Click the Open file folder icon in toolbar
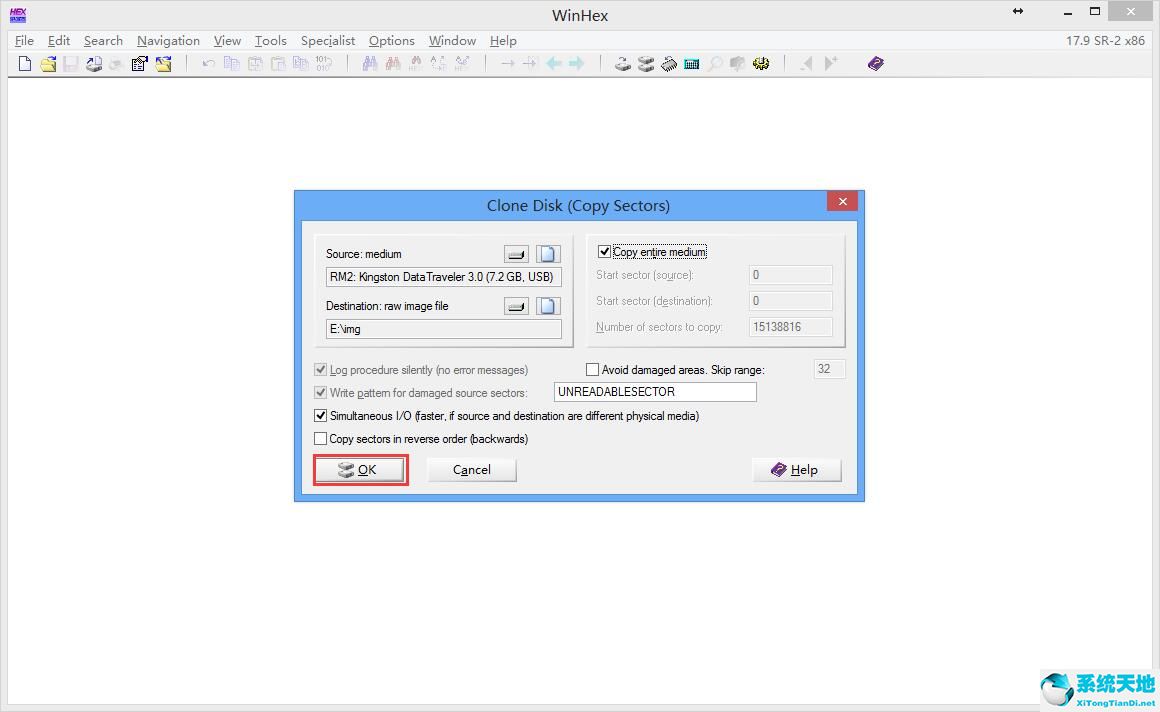Viewport: 1160px width, 712px height. [48, 64]
